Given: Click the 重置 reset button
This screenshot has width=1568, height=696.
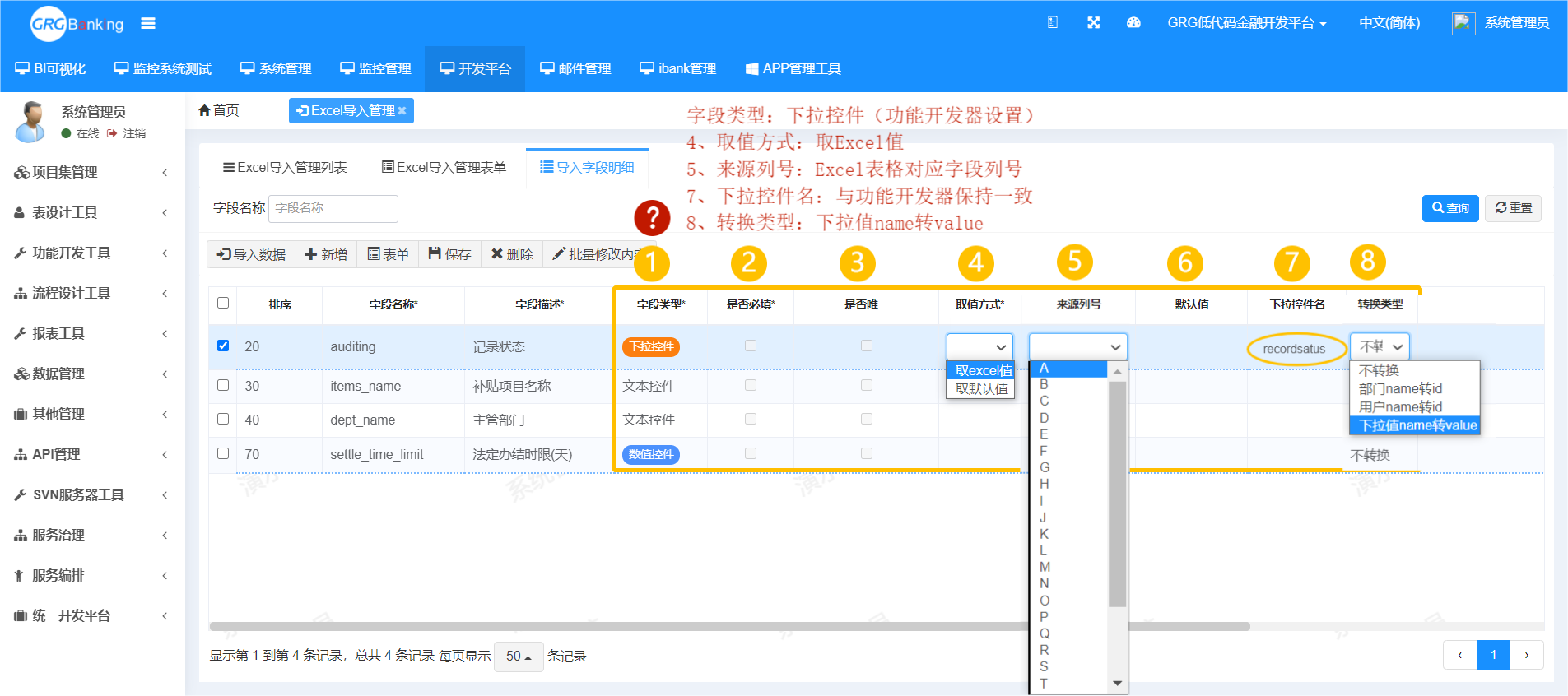Looking at the screenshot, I should [1513, 208].
